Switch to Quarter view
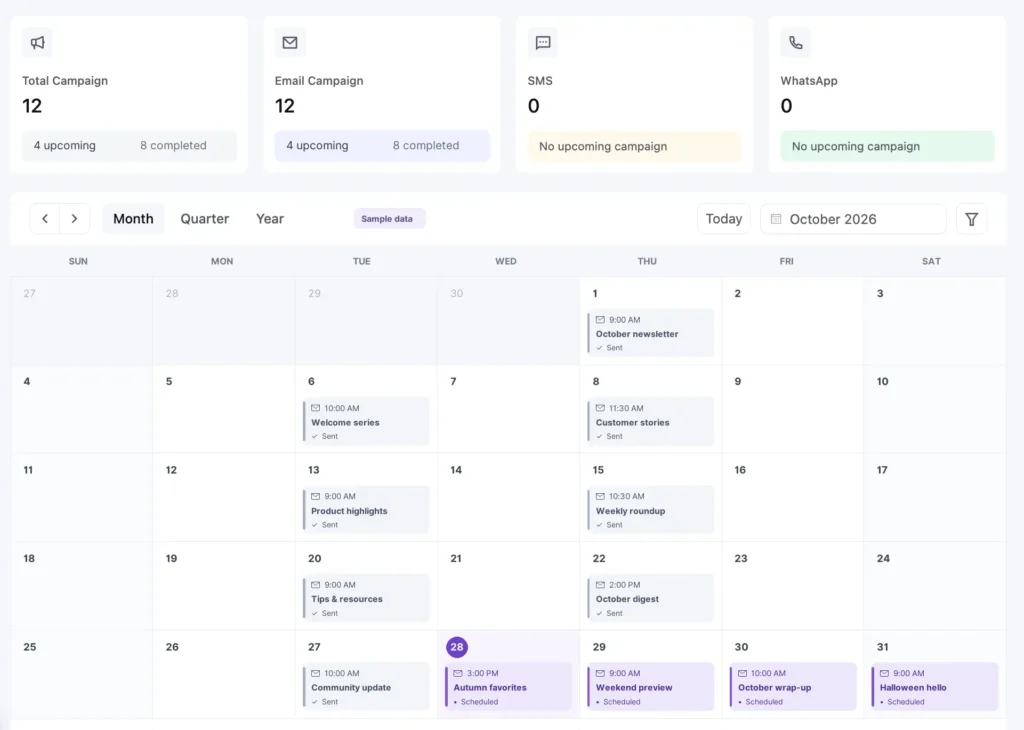 click(204, 219)
